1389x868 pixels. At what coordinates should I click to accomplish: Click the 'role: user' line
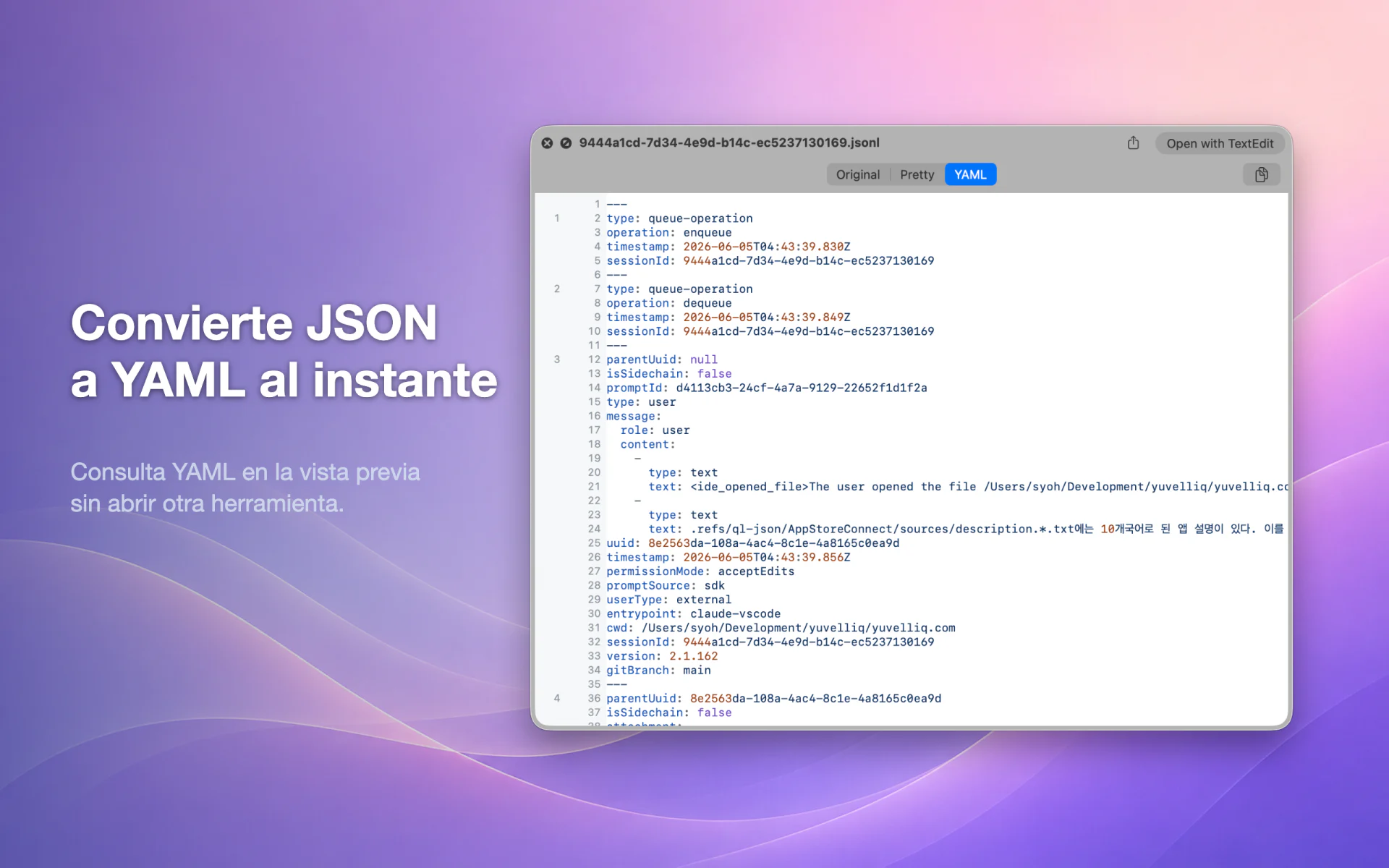click(655, 430)
